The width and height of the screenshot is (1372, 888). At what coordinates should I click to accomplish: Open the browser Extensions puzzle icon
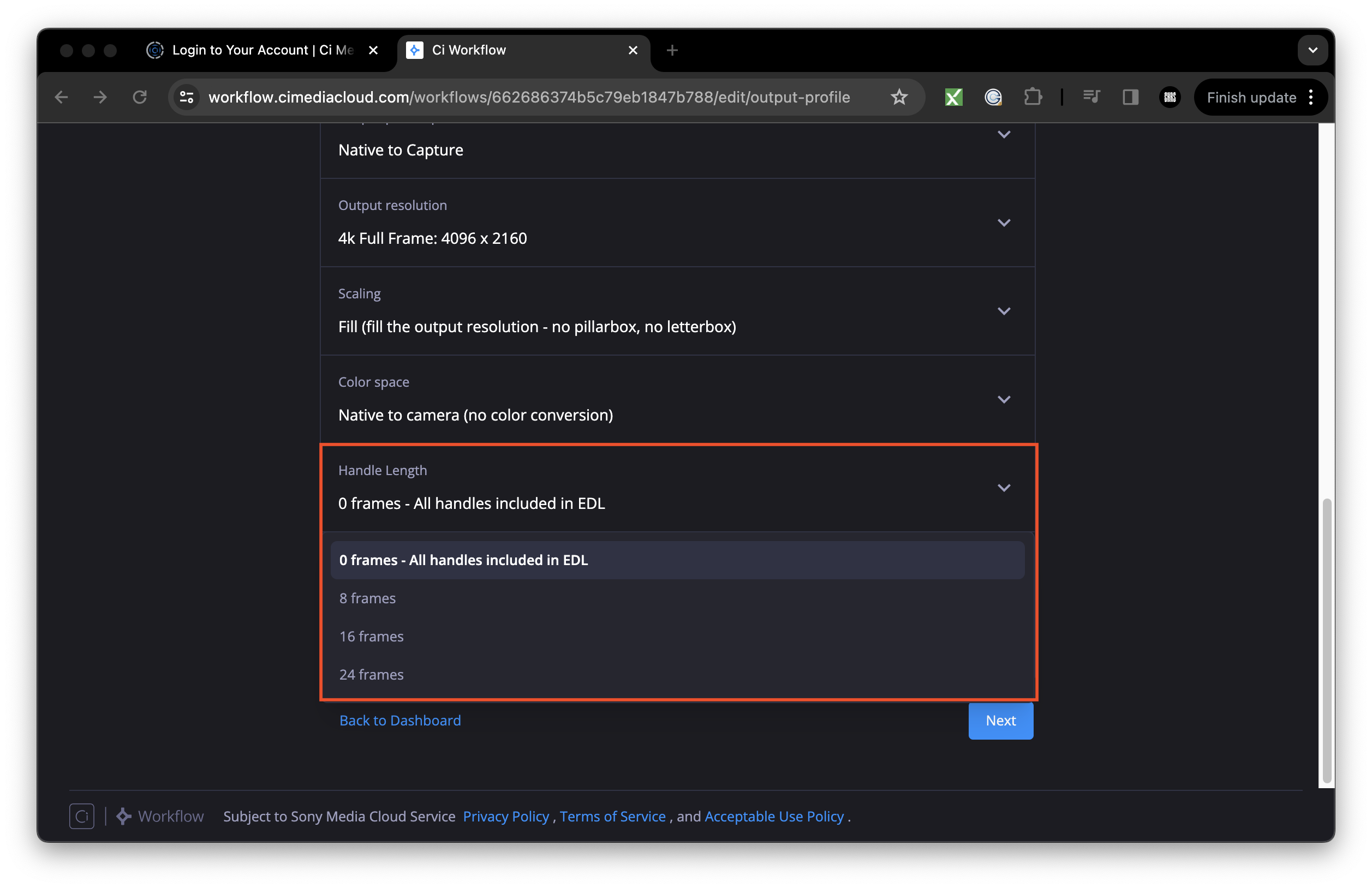[1033, 97]
